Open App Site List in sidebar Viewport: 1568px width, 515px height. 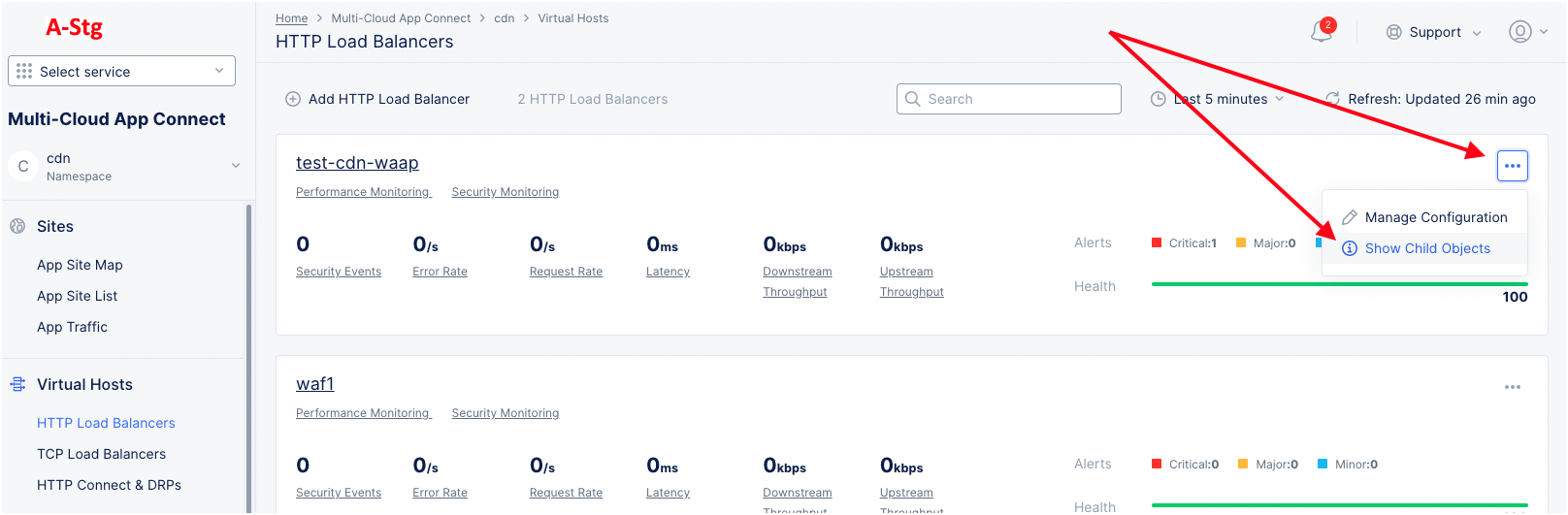pyautogui.click(x=77, y=296)
